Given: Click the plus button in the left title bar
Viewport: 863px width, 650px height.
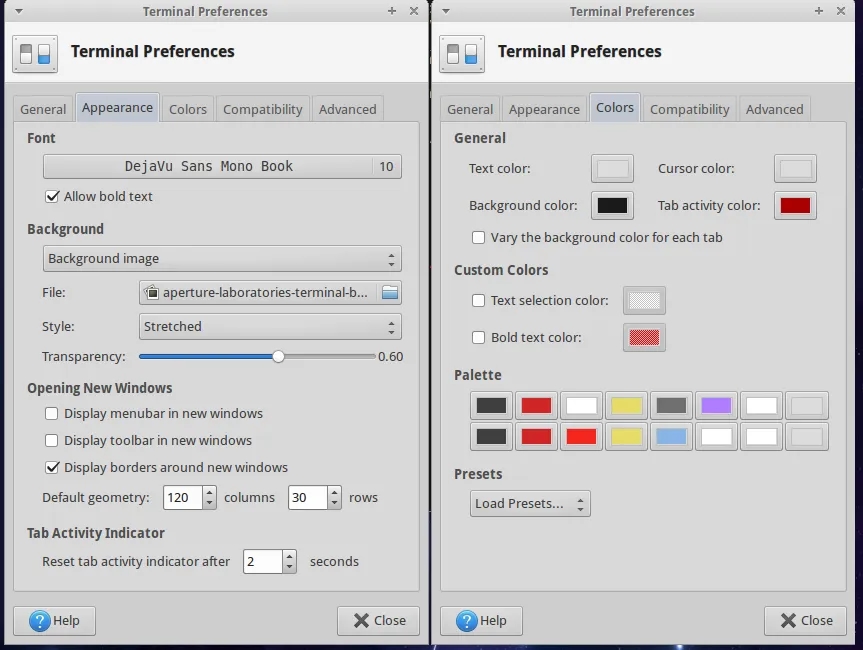Looking at the screenshot, I should 392,11.
